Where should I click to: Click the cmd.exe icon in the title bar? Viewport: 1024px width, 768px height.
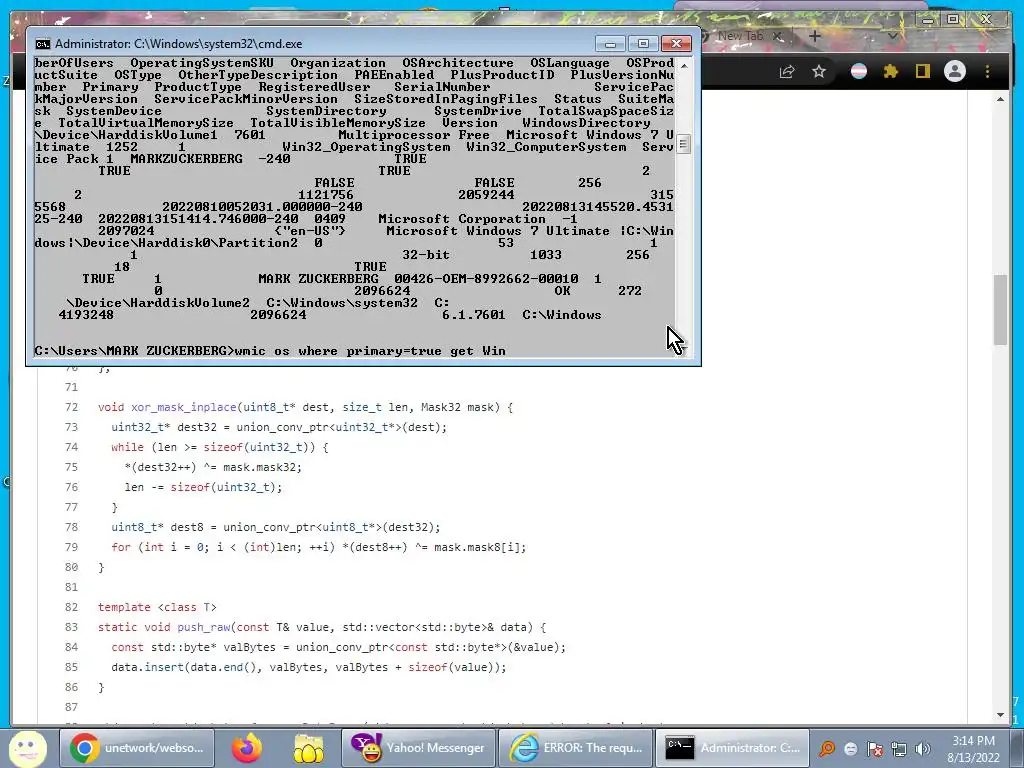[x=43, y=44]
